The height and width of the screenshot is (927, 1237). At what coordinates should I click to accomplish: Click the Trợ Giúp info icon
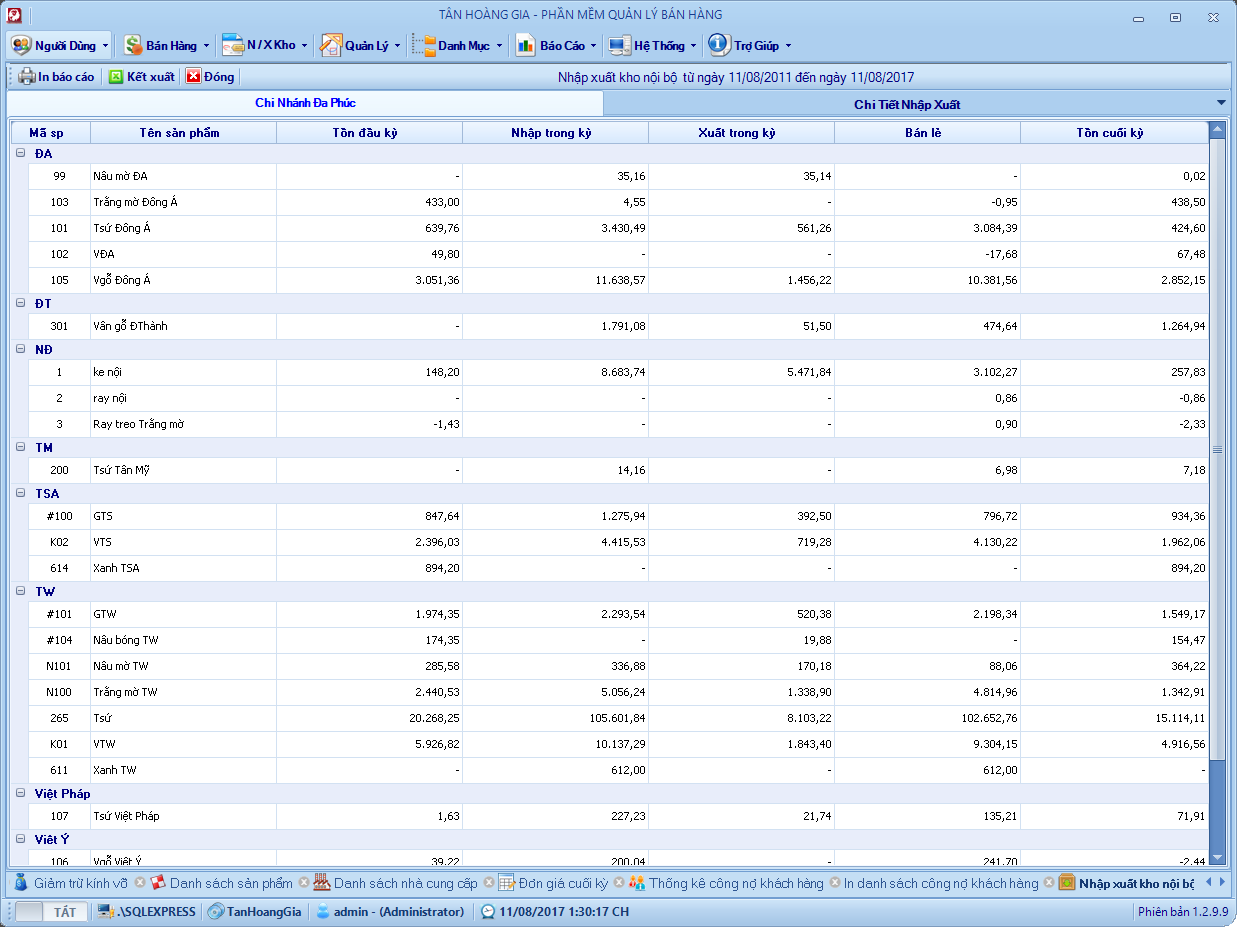[x=718, y=45]
